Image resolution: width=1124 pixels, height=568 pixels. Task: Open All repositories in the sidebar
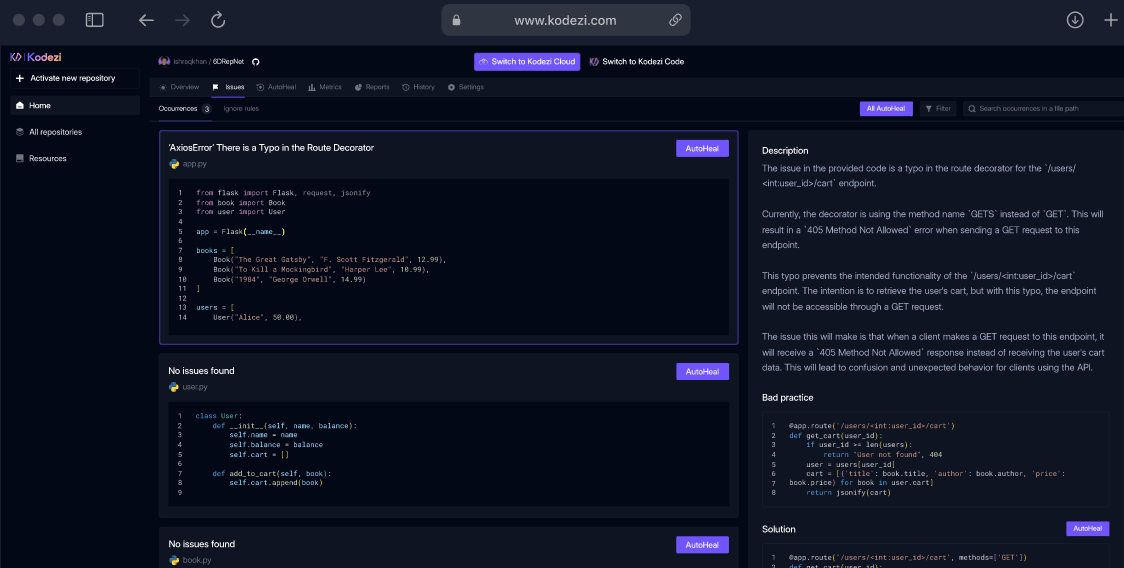pyautogui.click(x=55, y=132)
